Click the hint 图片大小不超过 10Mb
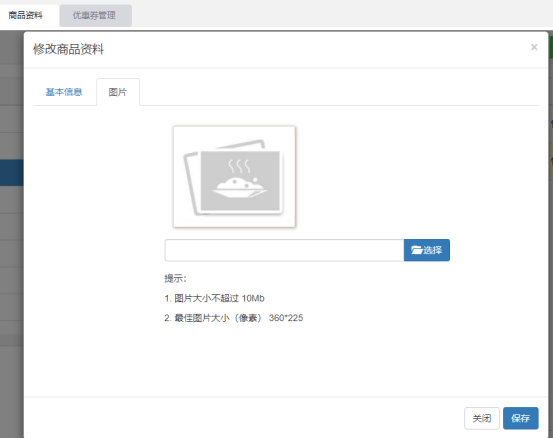The width and height of the screenshot is (553, 438). point(214,298)
